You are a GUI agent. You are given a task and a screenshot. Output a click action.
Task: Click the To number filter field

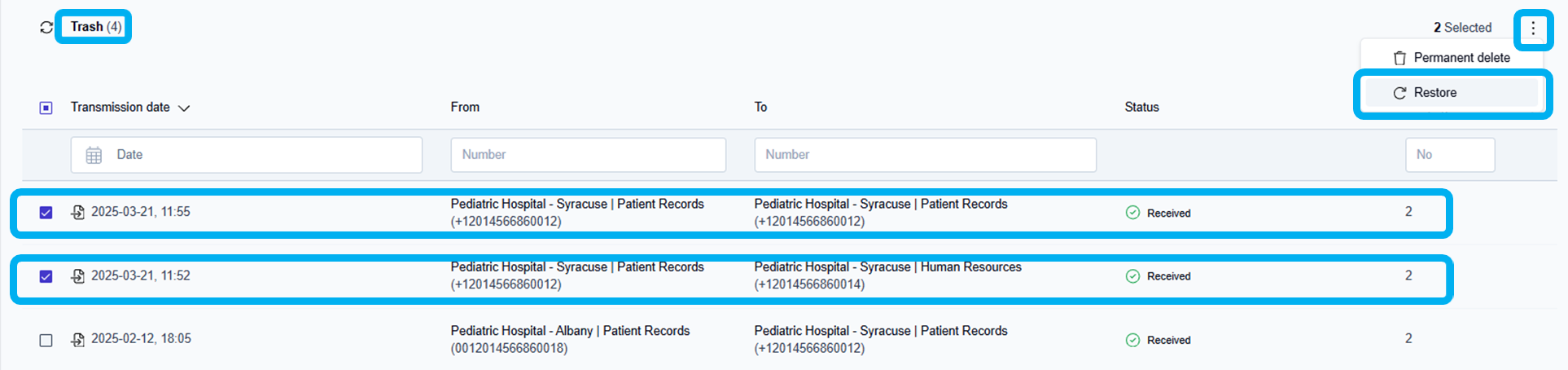point(925,155)
